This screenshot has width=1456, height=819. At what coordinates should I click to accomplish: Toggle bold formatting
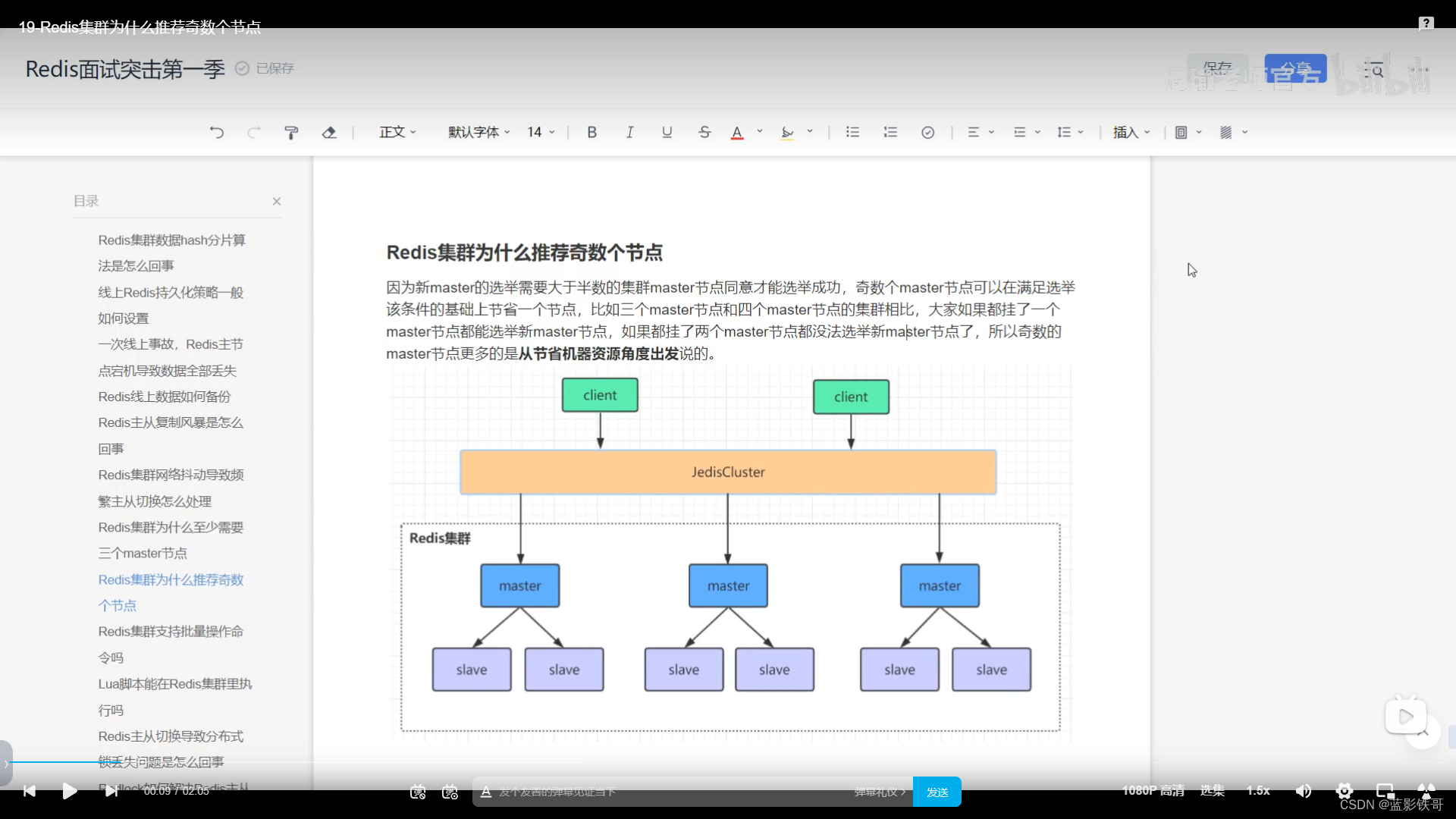point(592,133)
